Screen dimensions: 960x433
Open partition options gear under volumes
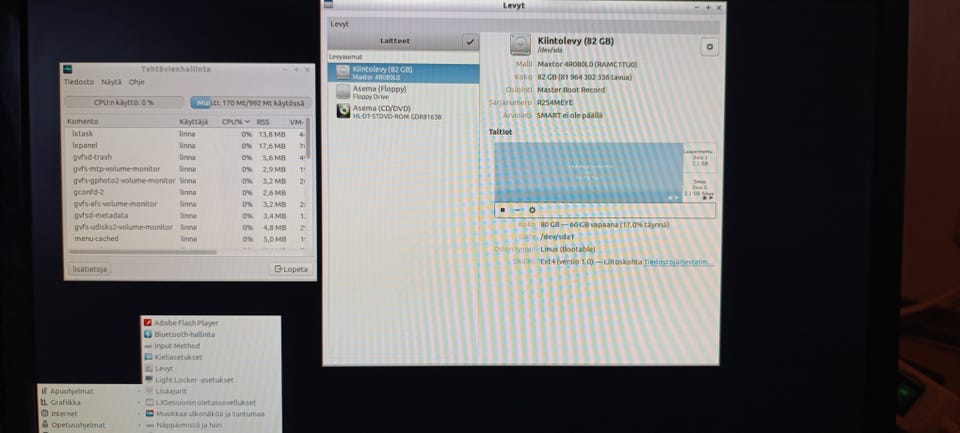(x=532, y=210)
